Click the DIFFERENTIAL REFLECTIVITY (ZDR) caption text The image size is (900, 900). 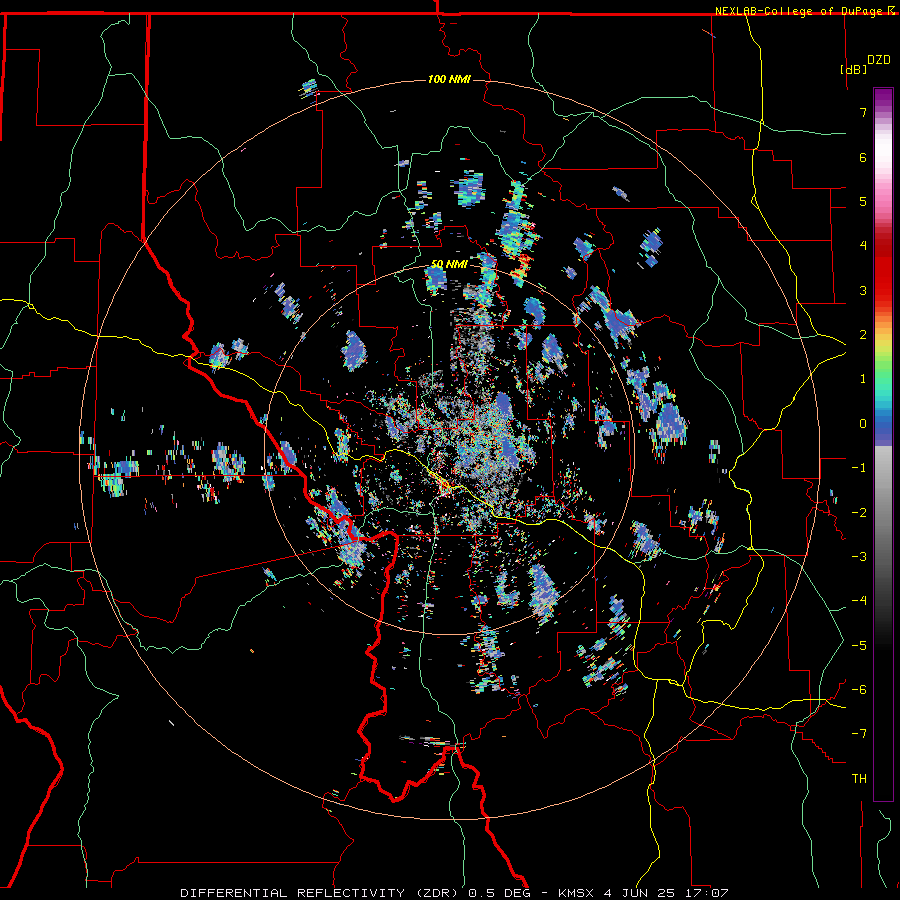pyautogui.click(x=322, y=893)
